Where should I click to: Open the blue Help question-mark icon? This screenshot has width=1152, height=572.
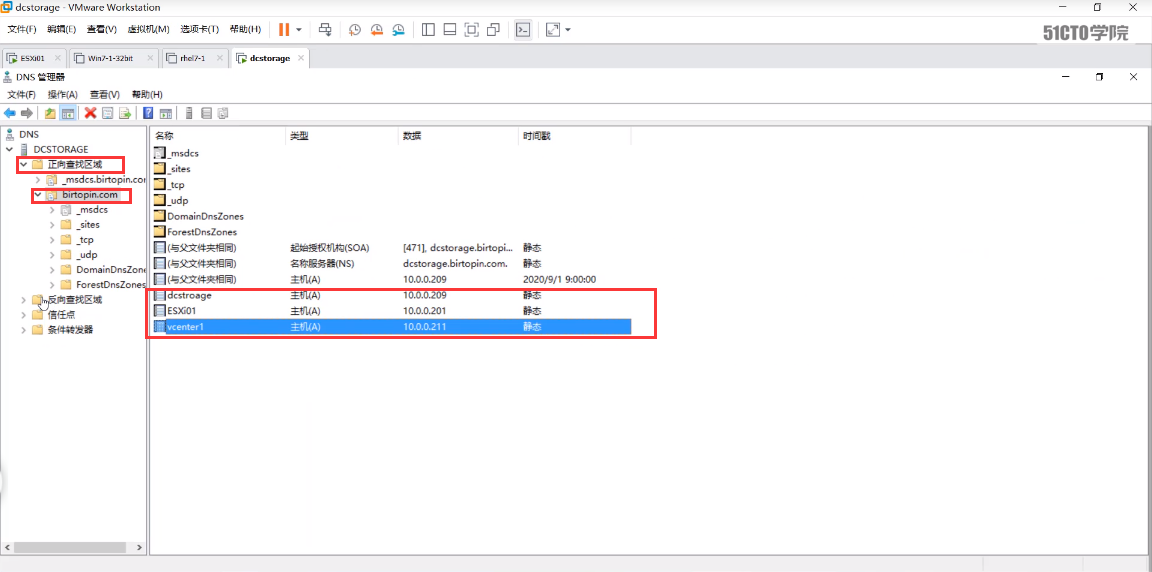click(148, 113)
